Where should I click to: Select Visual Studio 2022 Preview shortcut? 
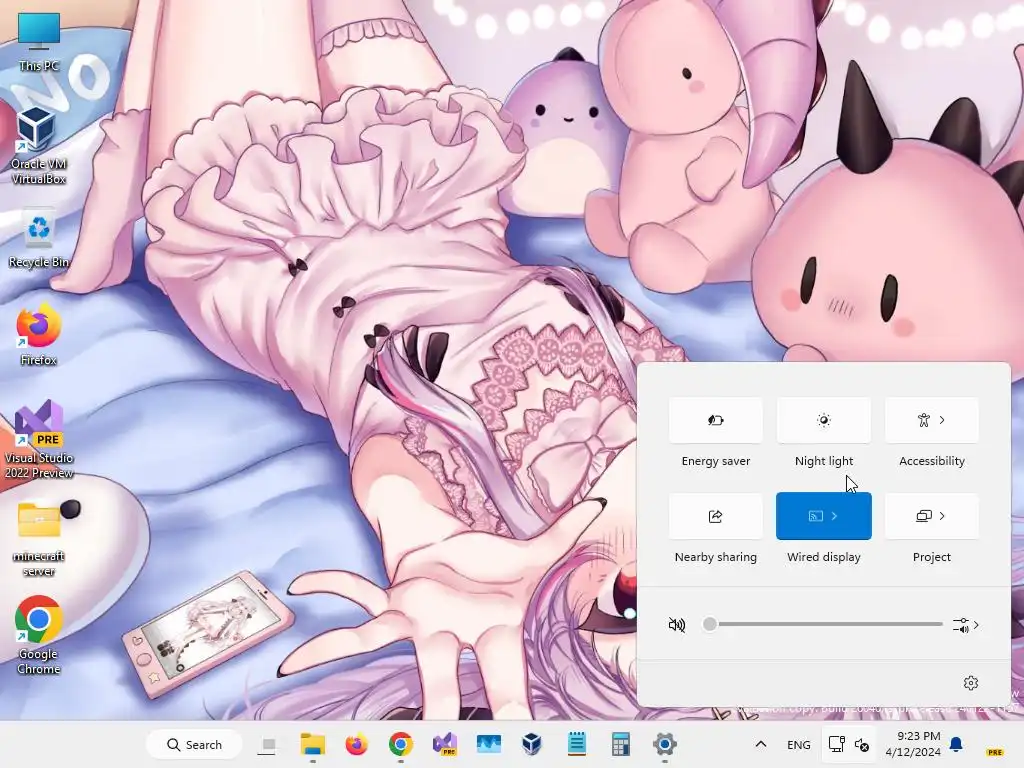coord(39,439)
